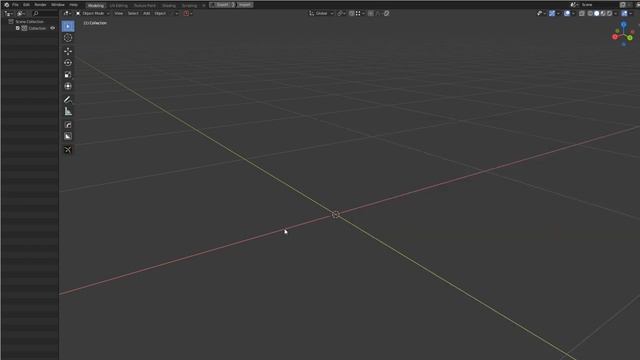This screenshot has height=360, width=640.
Task: Switch viewport shading to Solid
Action: coord(596,13)
